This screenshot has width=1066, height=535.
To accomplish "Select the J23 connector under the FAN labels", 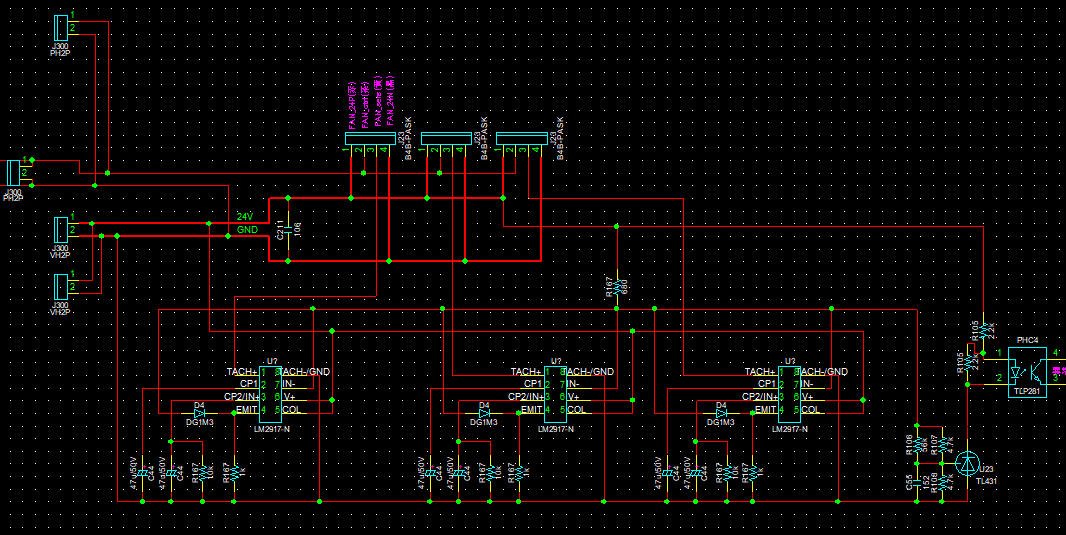I will pos(370,139).
